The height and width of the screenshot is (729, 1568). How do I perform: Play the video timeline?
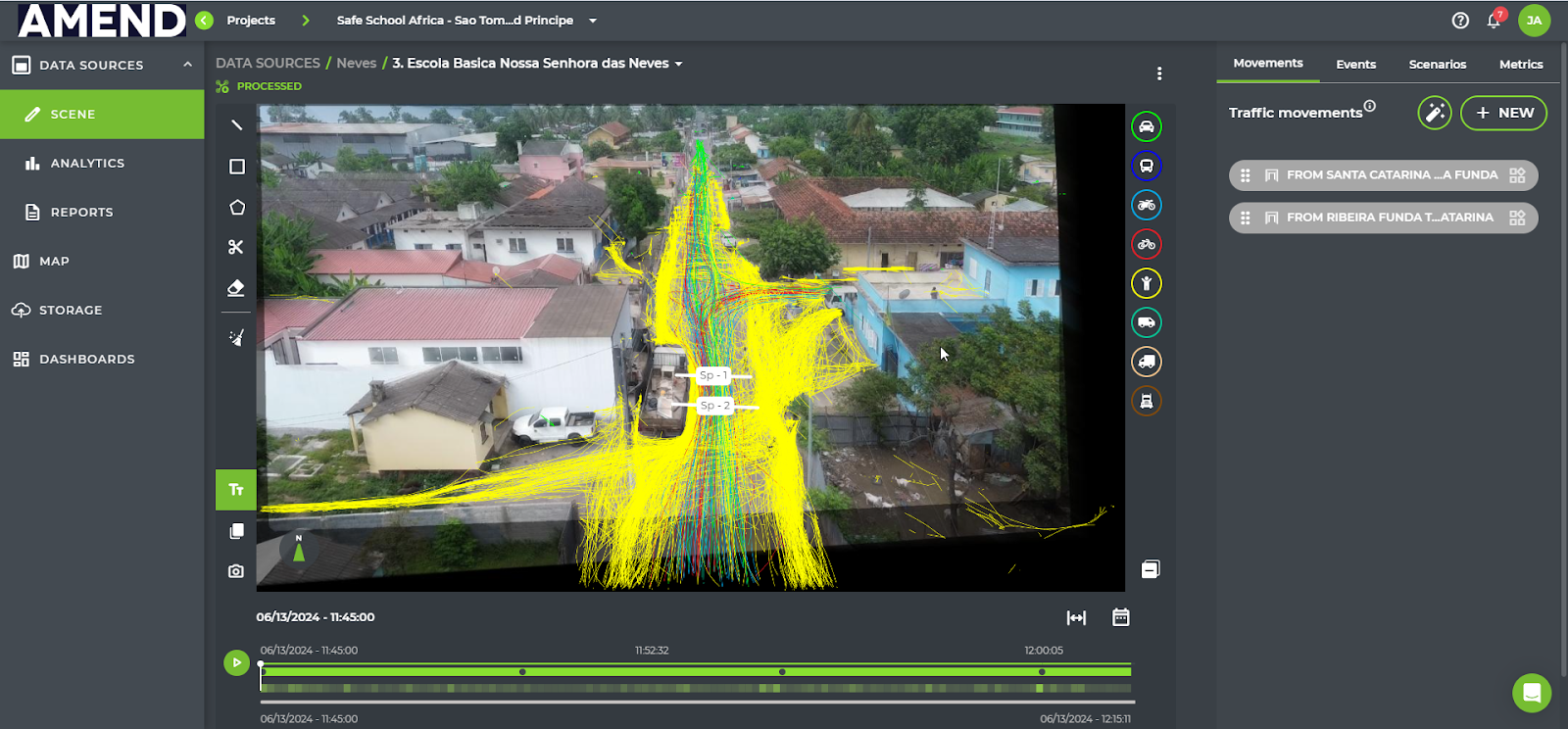tap(236, 662)
